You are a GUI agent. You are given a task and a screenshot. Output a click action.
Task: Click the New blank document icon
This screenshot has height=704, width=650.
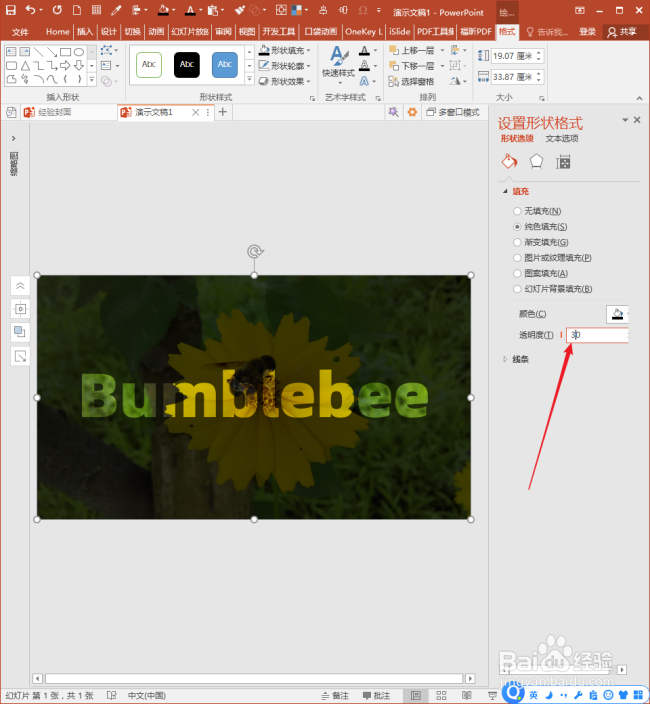pos(77,9)
